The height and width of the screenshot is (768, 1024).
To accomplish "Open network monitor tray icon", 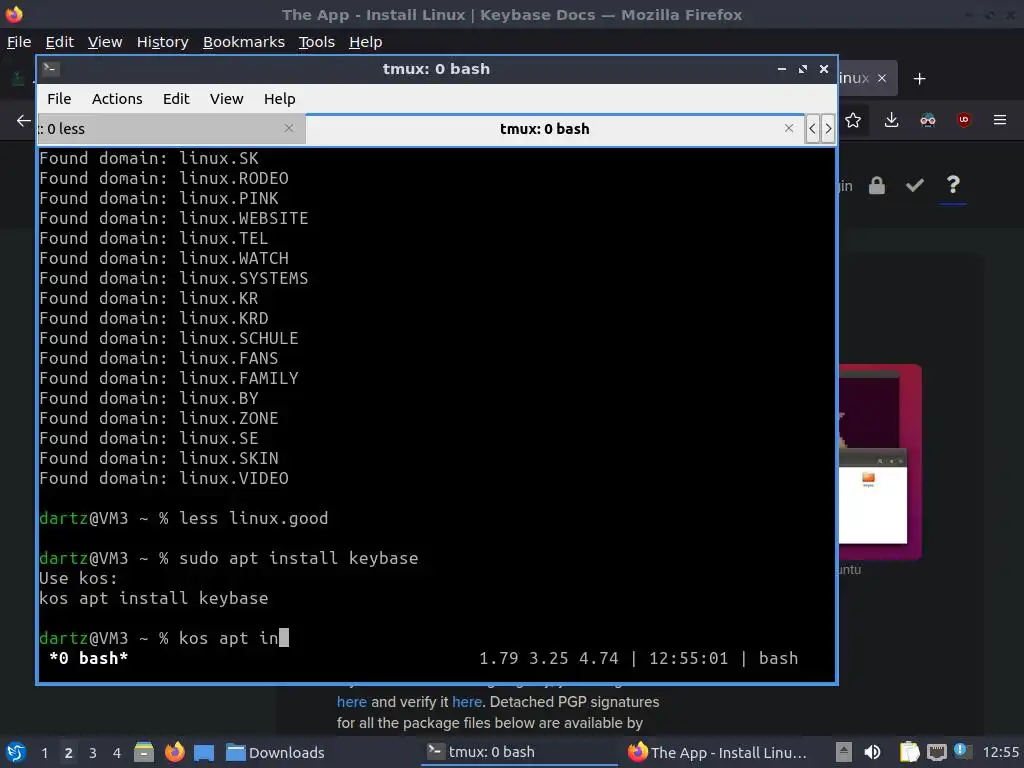I will pos(937,752).
